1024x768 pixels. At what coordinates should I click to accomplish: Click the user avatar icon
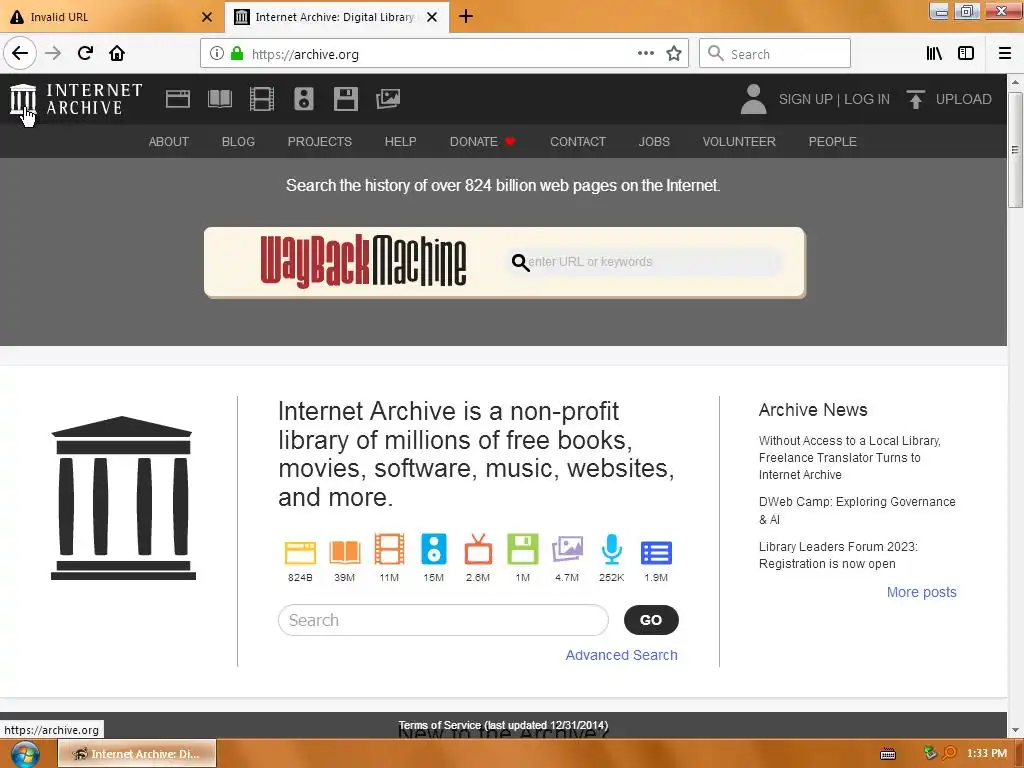click(x=753, y=99)
